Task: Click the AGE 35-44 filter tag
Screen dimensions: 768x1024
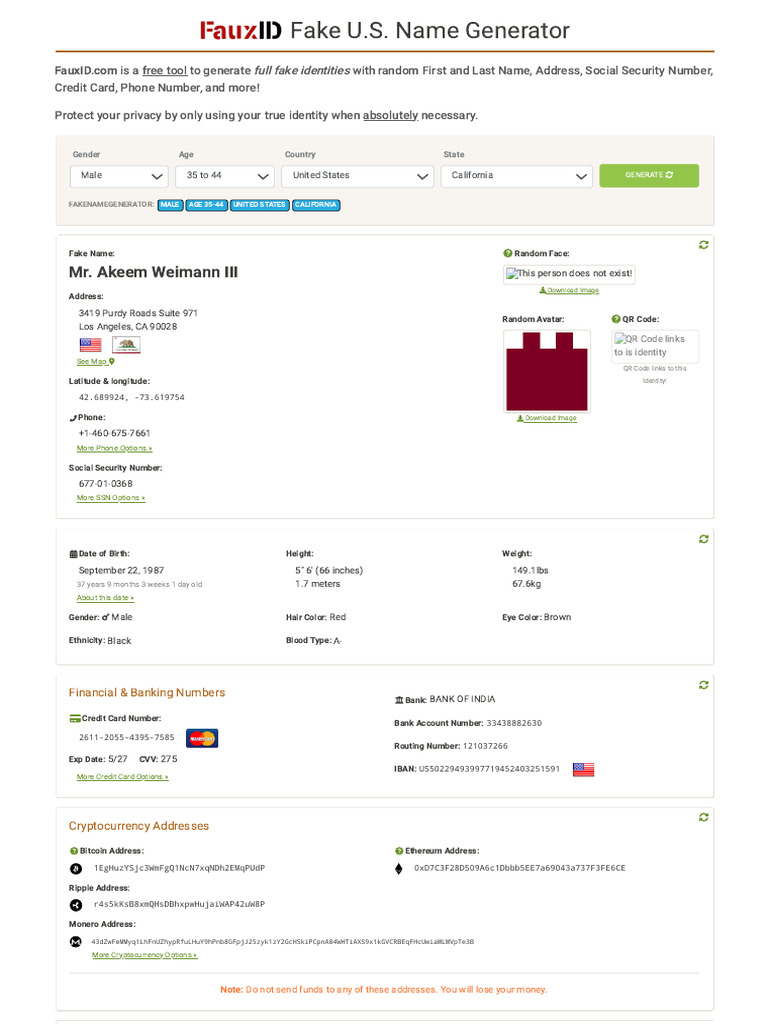Action: coord(206,205)
